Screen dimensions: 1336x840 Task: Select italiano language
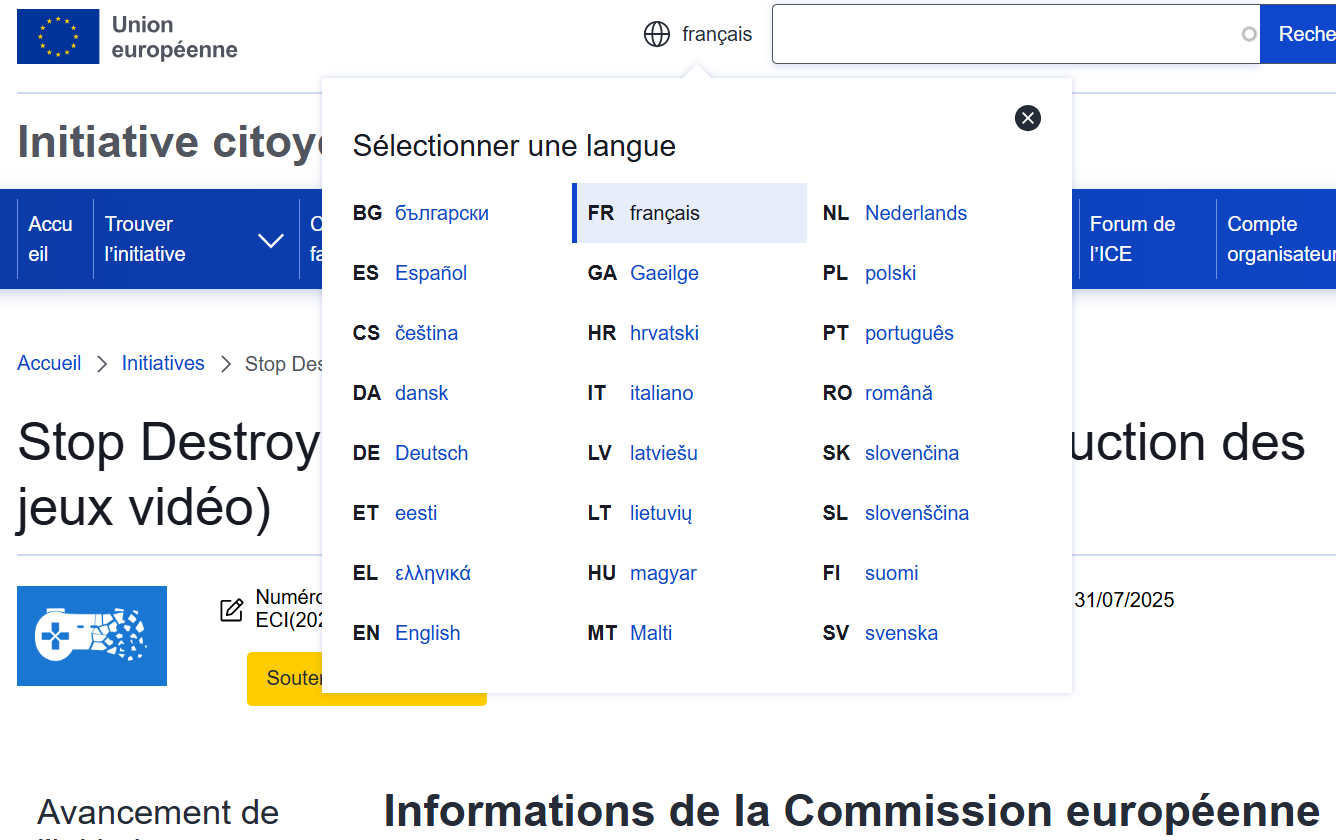pos(661,393)
